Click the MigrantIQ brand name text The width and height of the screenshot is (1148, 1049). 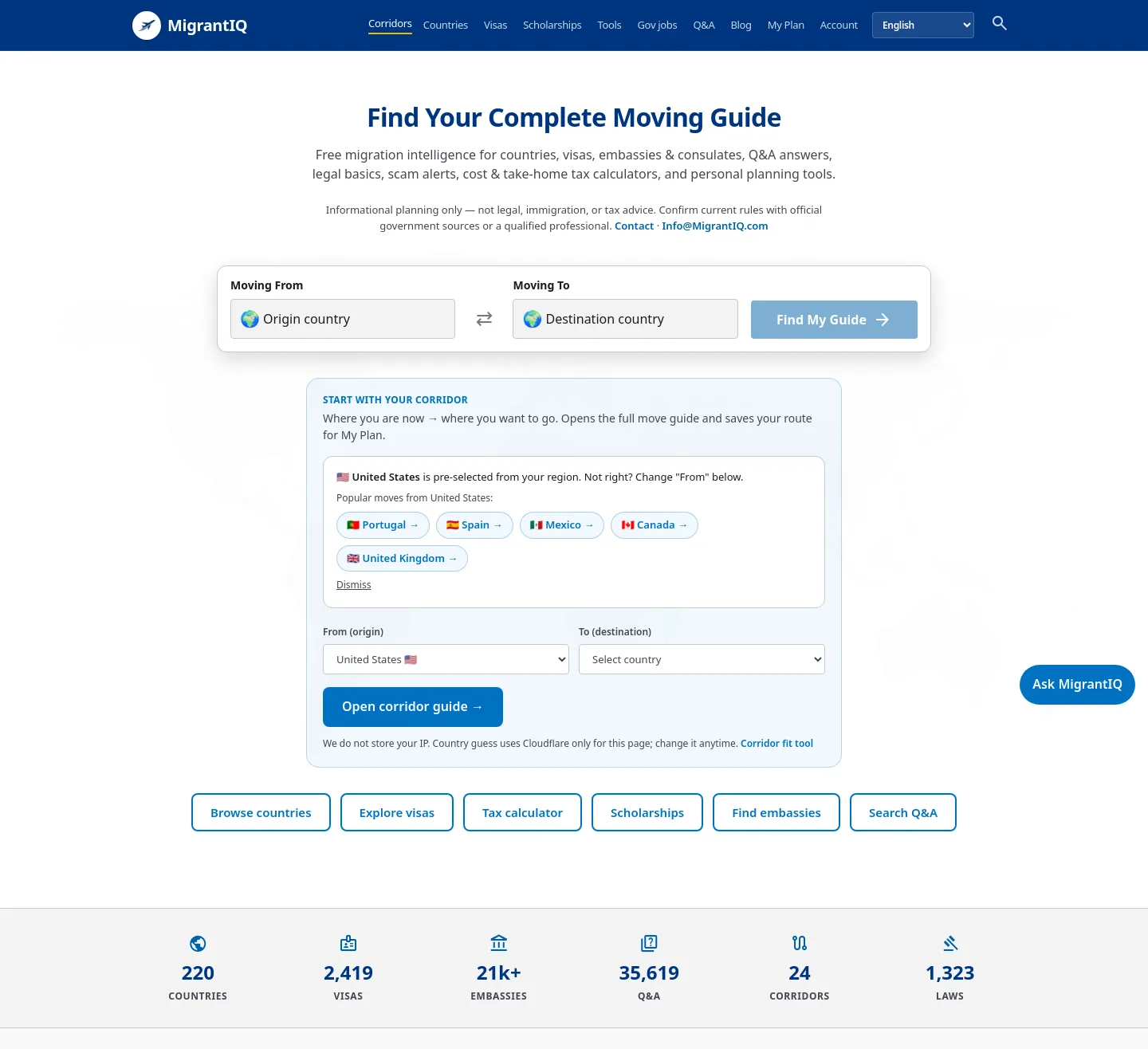[207, 26]
